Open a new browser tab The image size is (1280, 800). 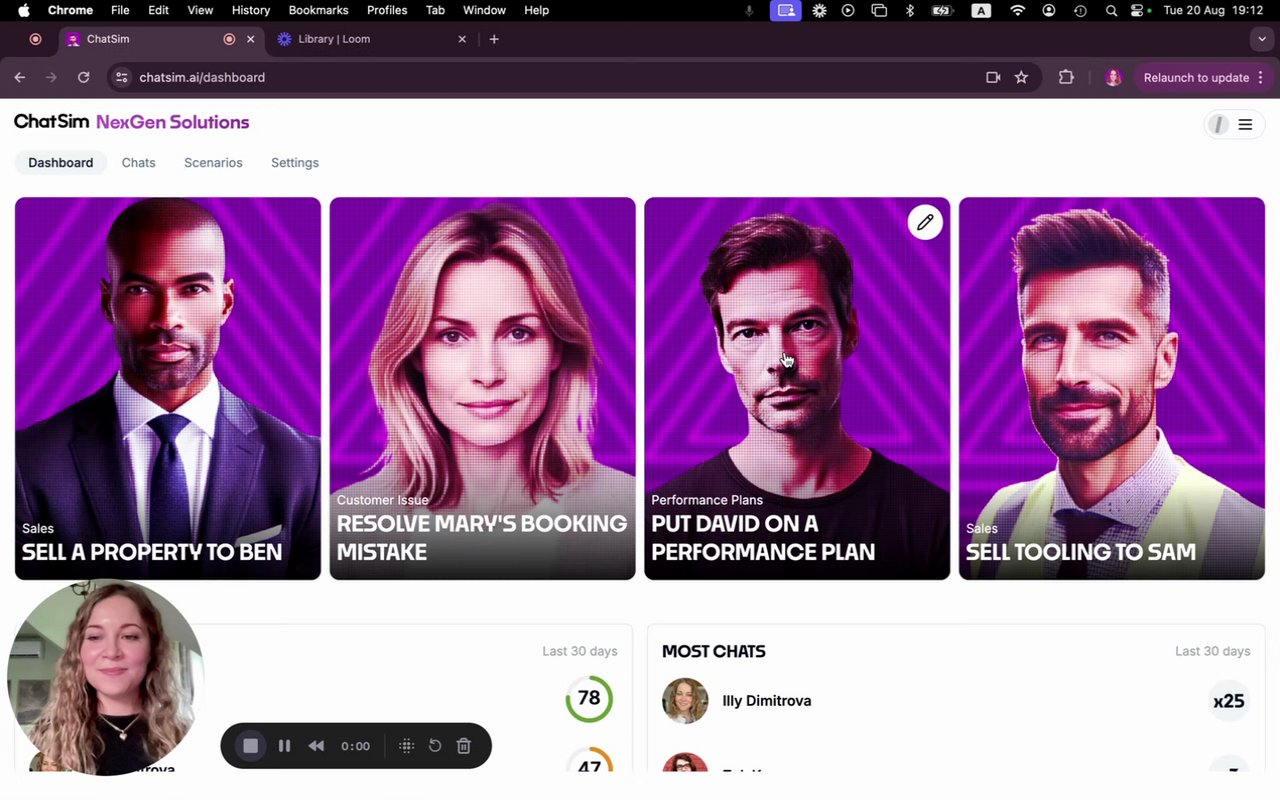click(x=494, y=39)
